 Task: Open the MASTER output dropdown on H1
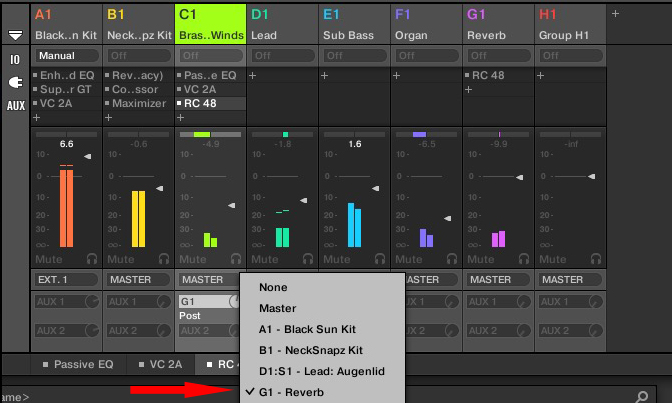(x=570, y=280)
